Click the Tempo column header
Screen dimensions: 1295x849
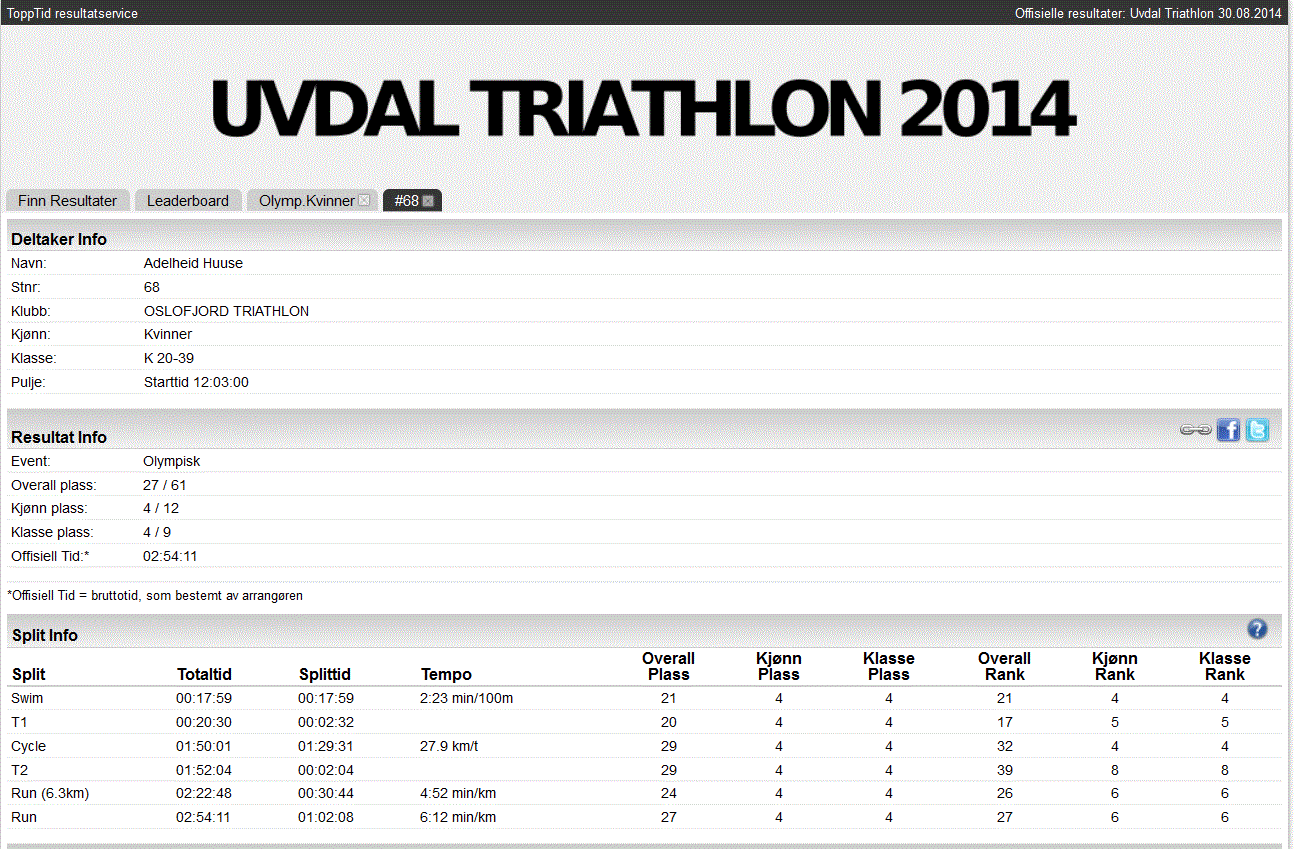(x=446, y=674)
